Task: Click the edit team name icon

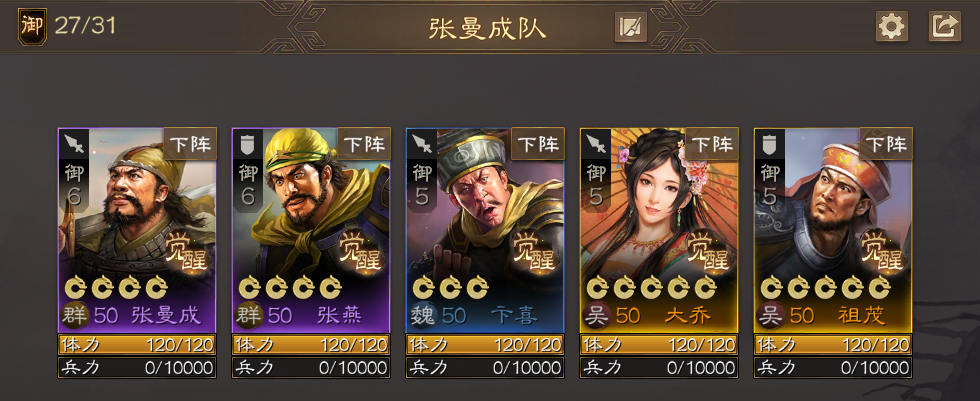Action: pyautogui.click(x=631, y=27)
